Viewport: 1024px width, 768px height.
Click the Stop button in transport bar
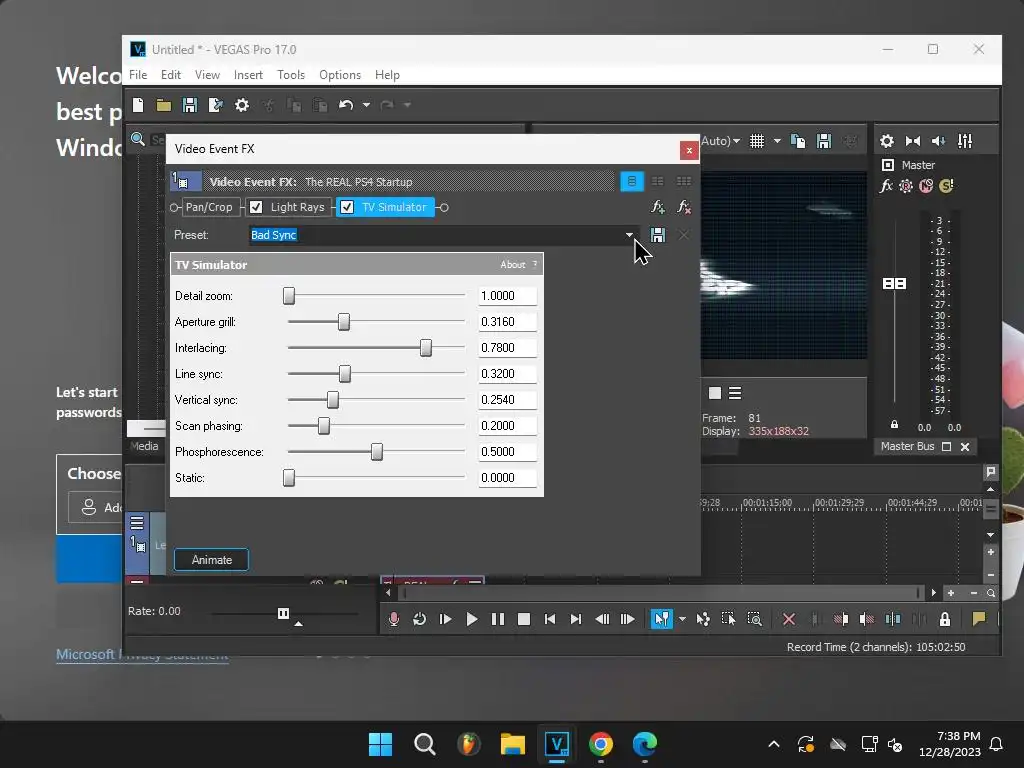524,619
